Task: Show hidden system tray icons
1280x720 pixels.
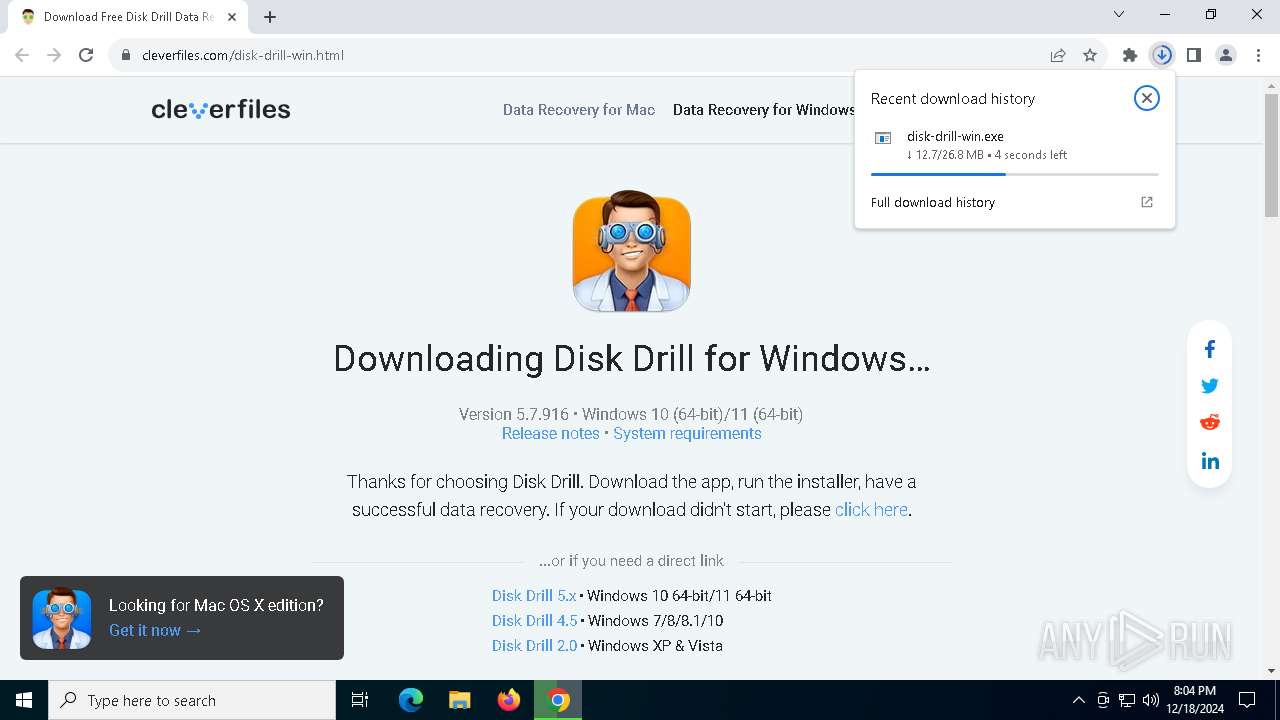Action: 1078,700
